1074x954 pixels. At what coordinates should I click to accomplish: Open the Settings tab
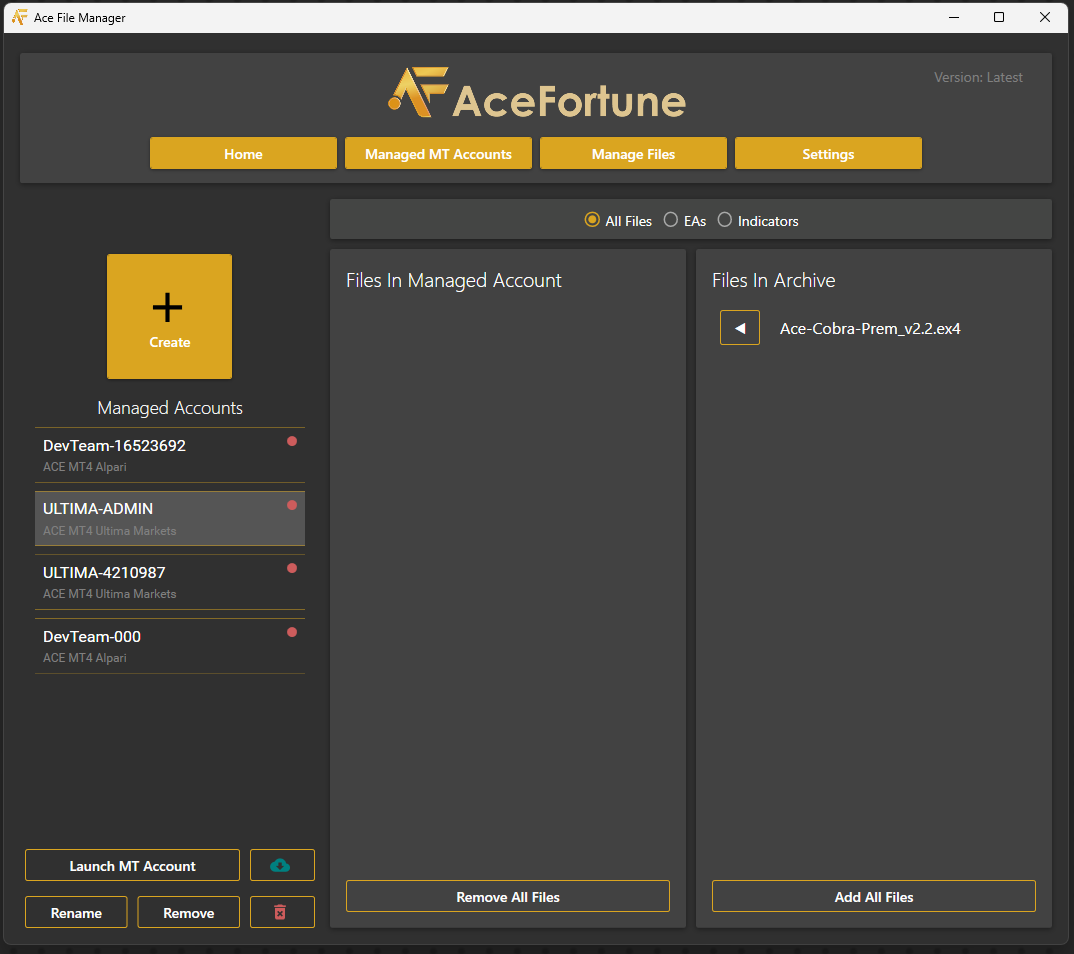pos(828,153)
